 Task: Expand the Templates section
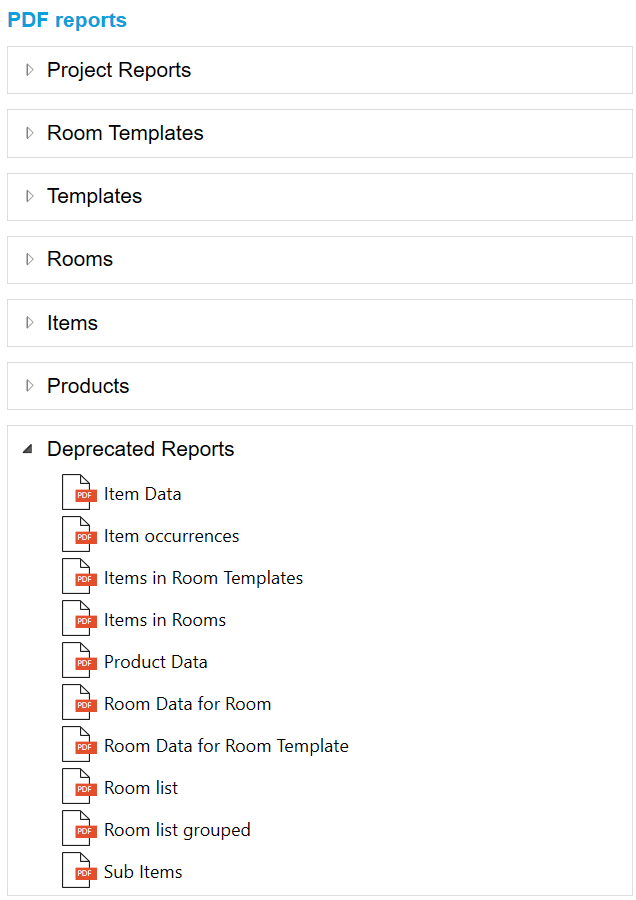[x=30, y=196]
